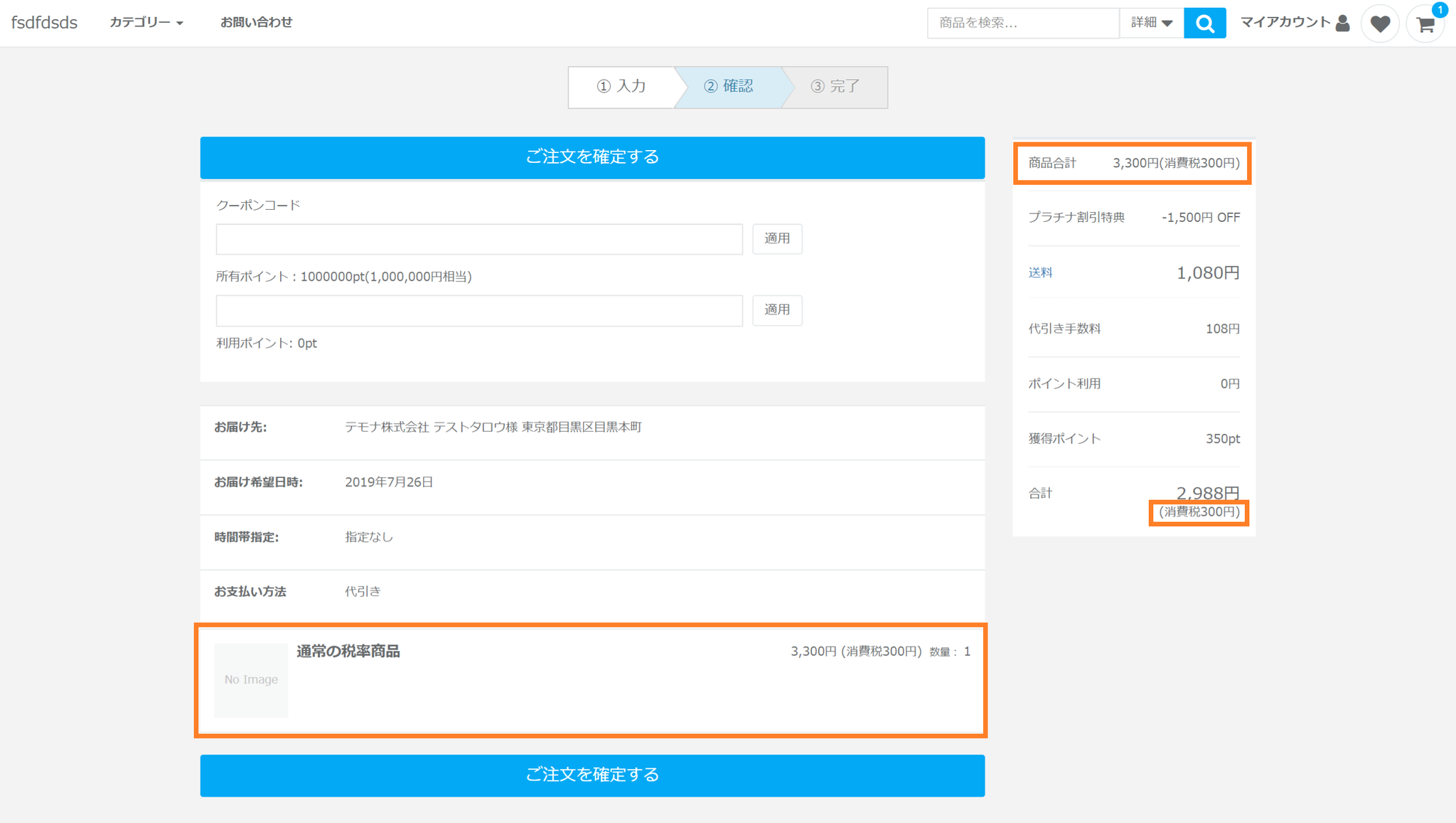Select step ③ 完了 tab
1456x823 pixels.
pyautogui.click(x=835, y=87)
